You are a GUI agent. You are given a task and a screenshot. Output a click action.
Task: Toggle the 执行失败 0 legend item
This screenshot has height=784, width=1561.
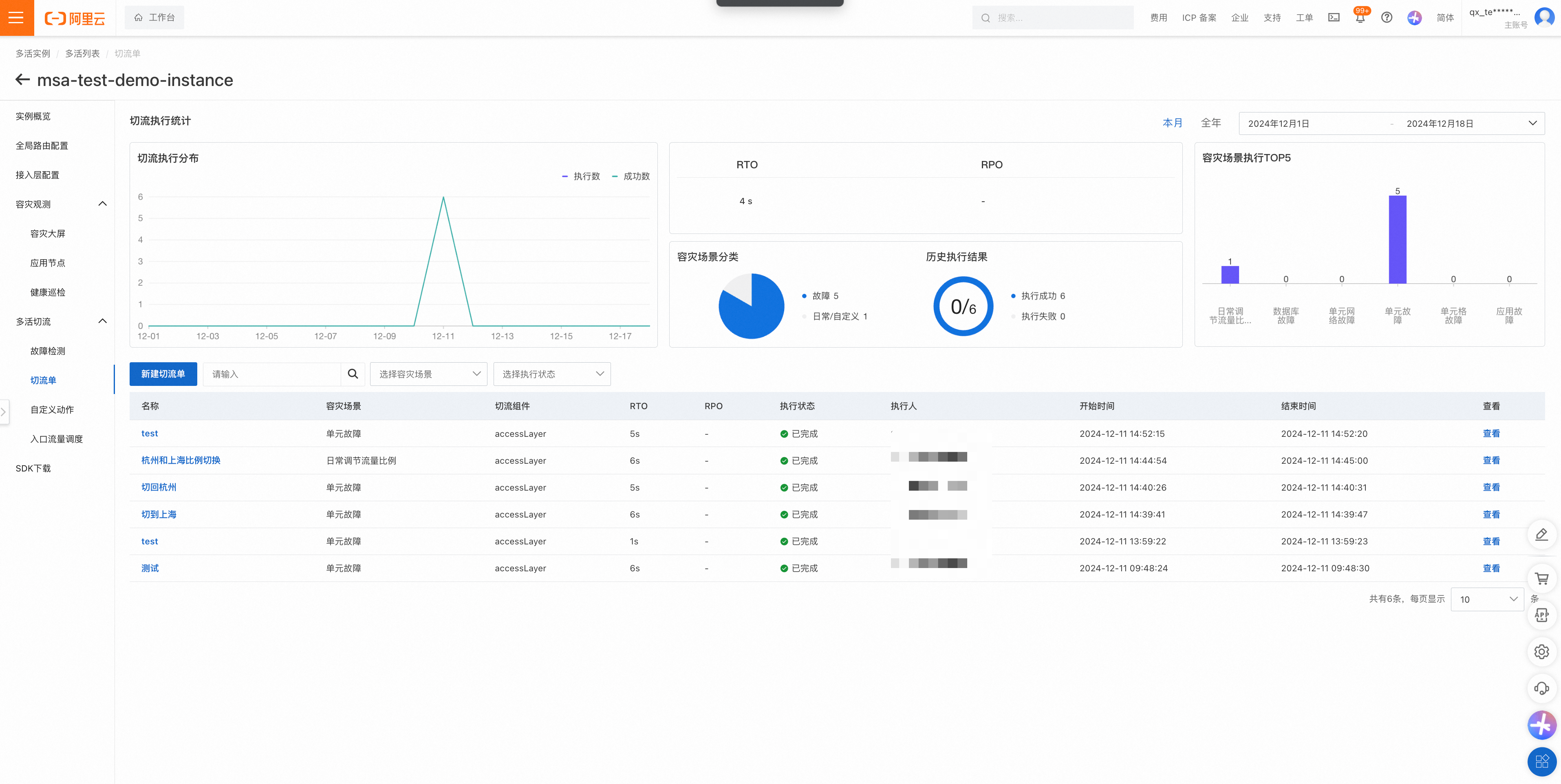pyautogui.click(x=1038, y=316)
